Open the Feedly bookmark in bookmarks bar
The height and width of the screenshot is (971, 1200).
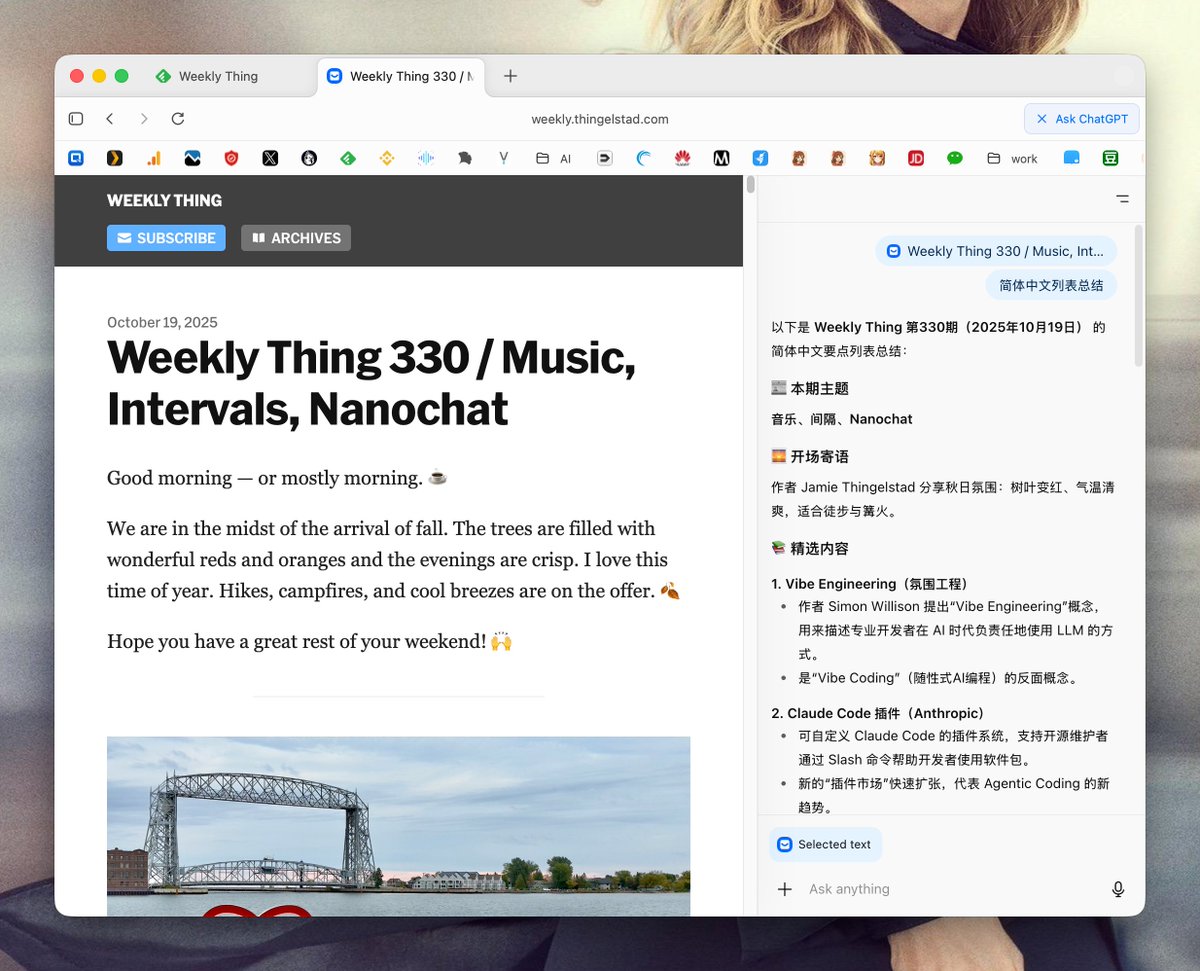(x=348, y=158)
